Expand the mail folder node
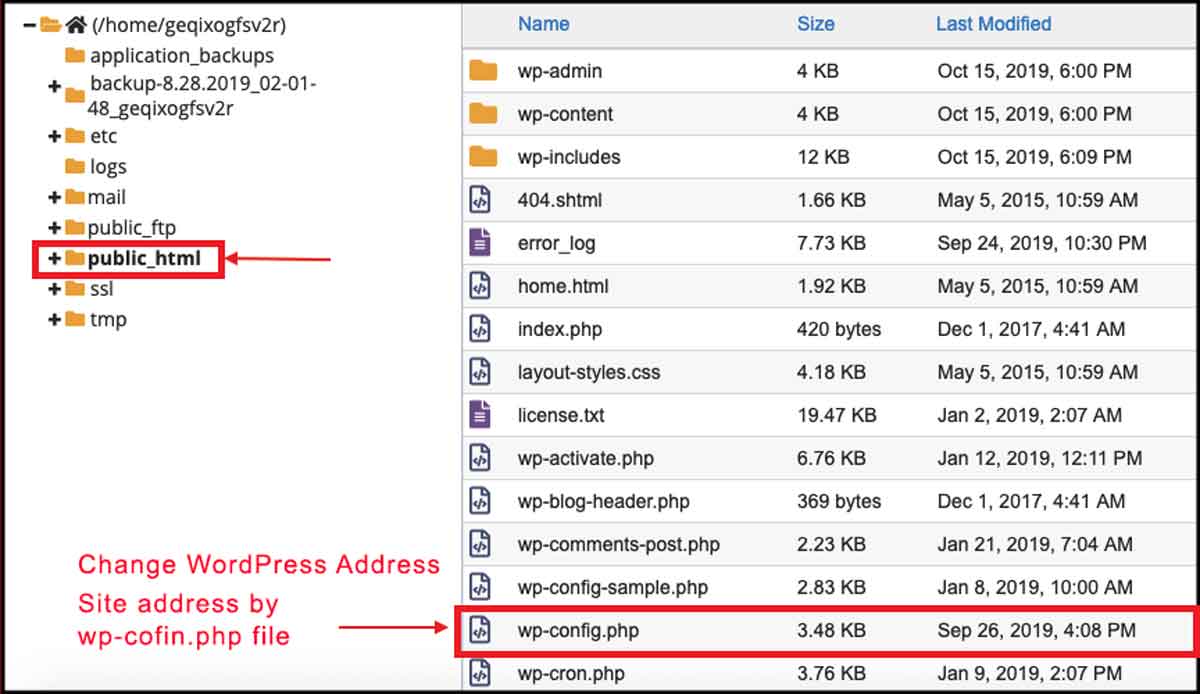Image resolution: width=1200 pixels, height=694 pixels. click(54, 197)
